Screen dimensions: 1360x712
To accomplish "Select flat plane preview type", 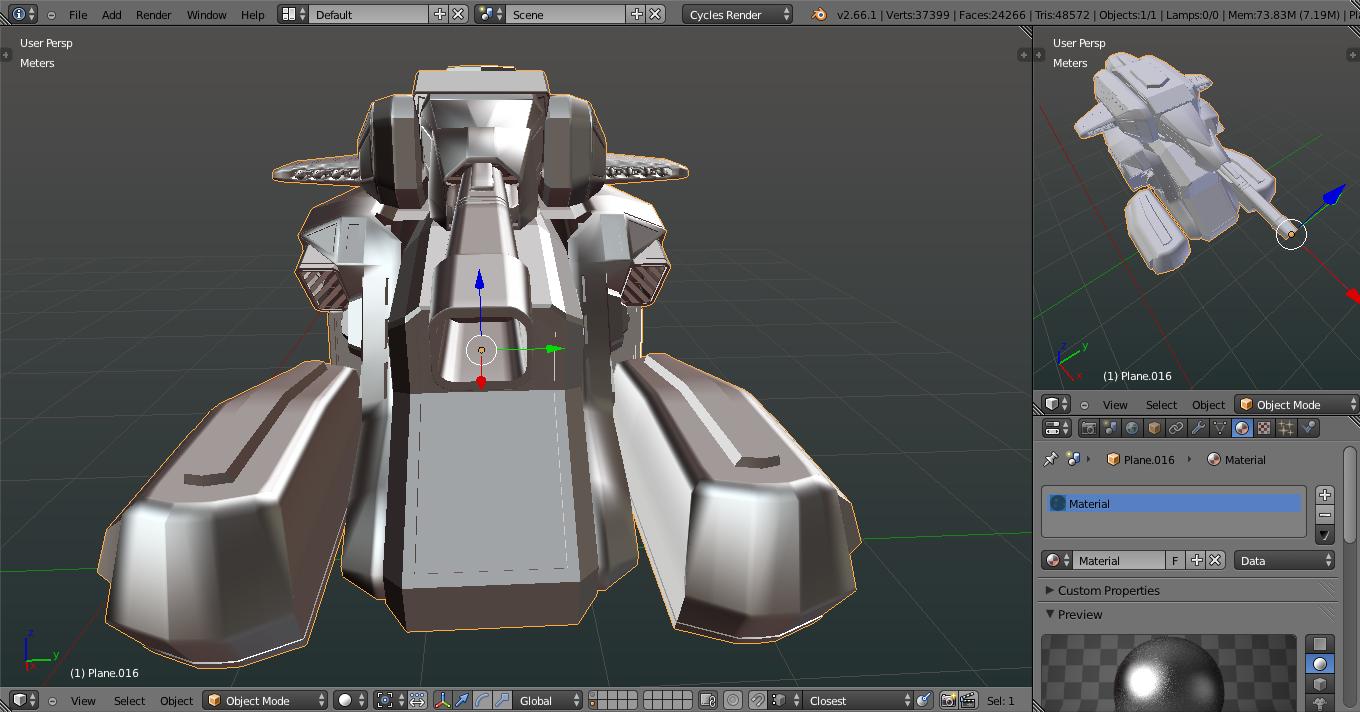I will click(x=1320, y=644).
